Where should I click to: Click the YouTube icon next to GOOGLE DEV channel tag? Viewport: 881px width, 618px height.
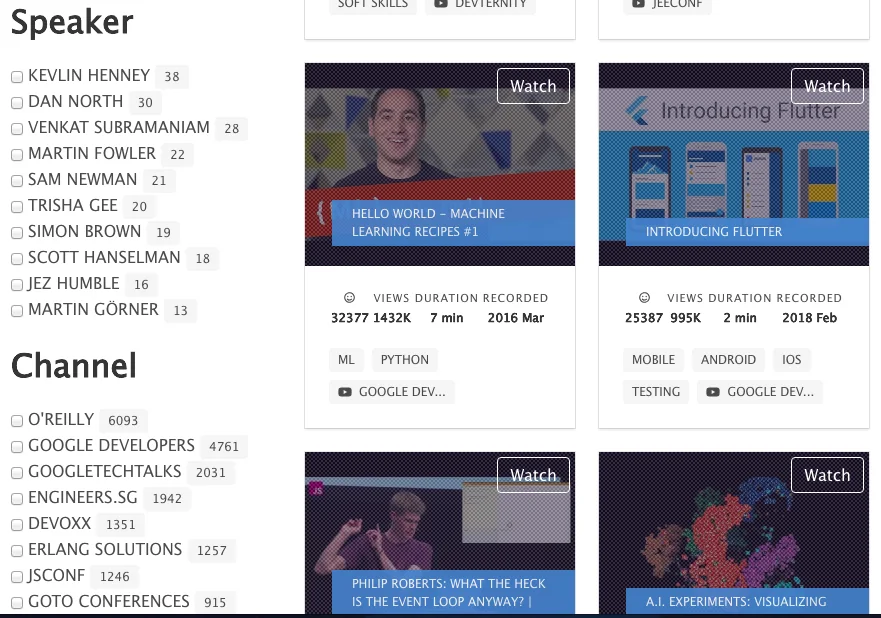pyautogui.click(x=345, y=392)
